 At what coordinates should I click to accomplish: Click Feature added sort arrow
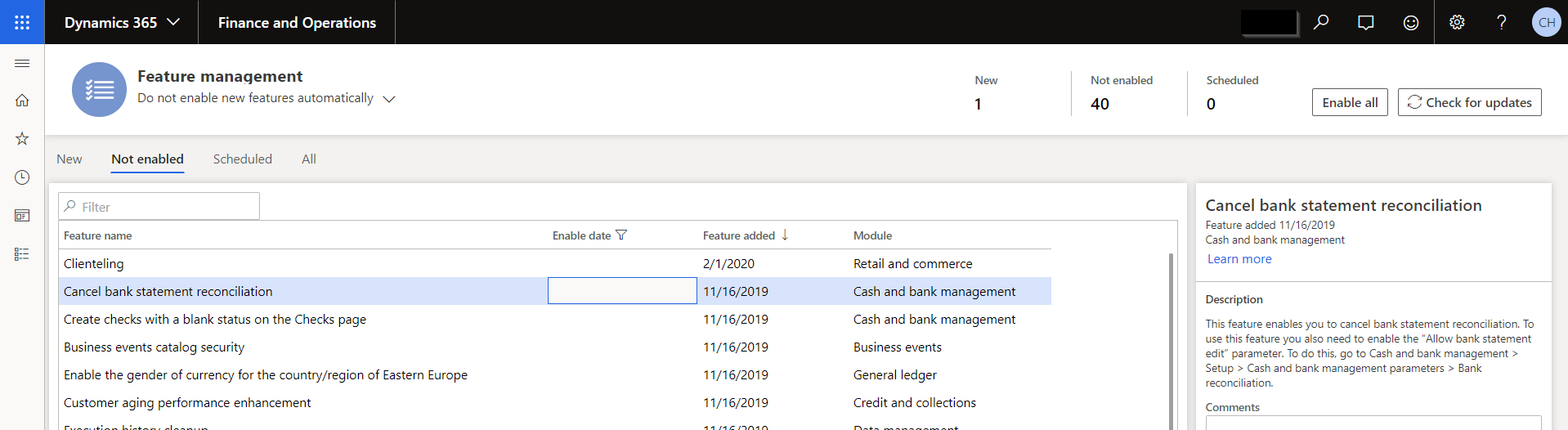[x=785, y=235]
